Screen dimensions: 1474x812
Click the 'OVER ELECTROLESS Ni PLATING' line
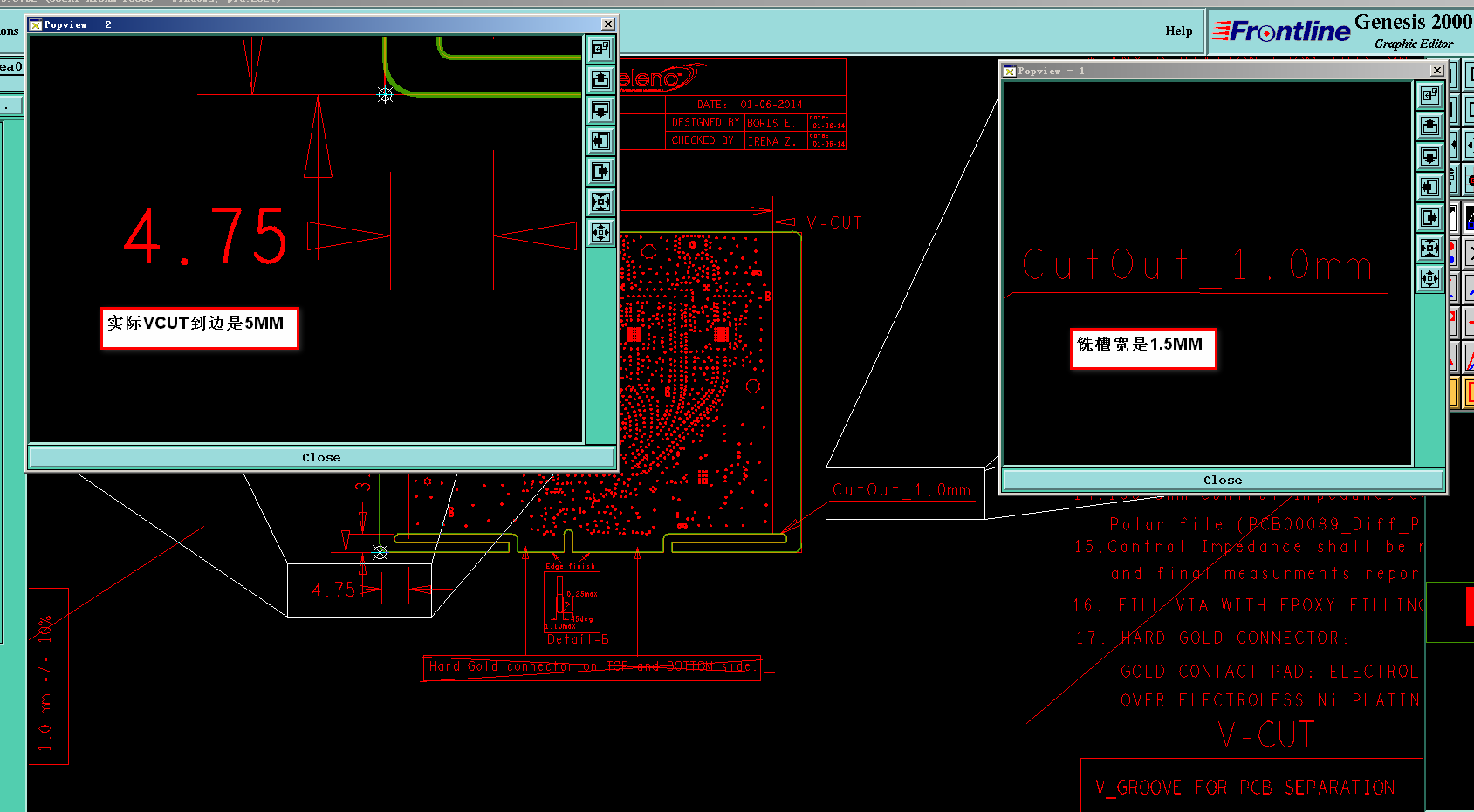(1272, 700)
